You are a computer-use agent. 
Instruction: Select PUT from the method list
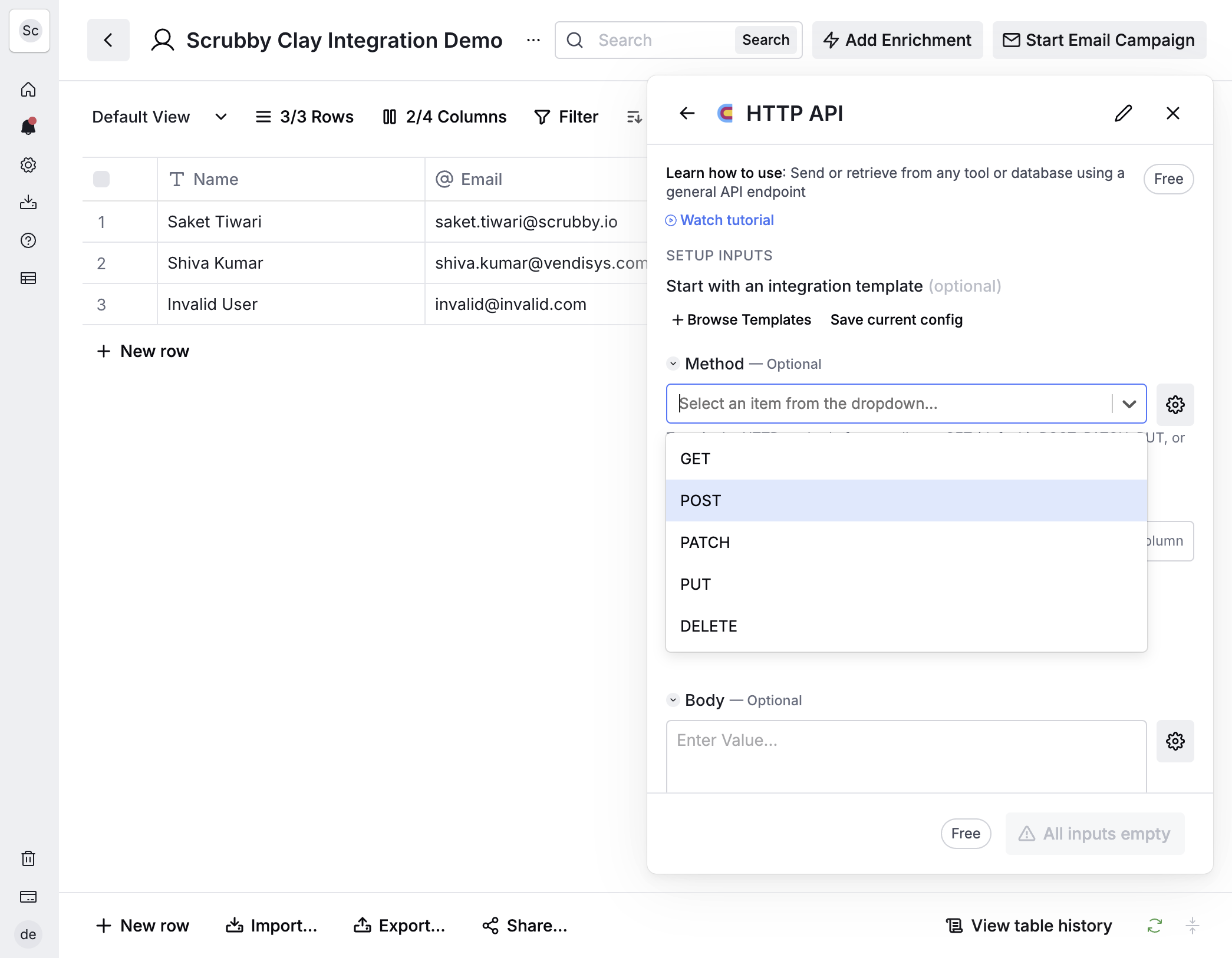[x=907, y=584]
